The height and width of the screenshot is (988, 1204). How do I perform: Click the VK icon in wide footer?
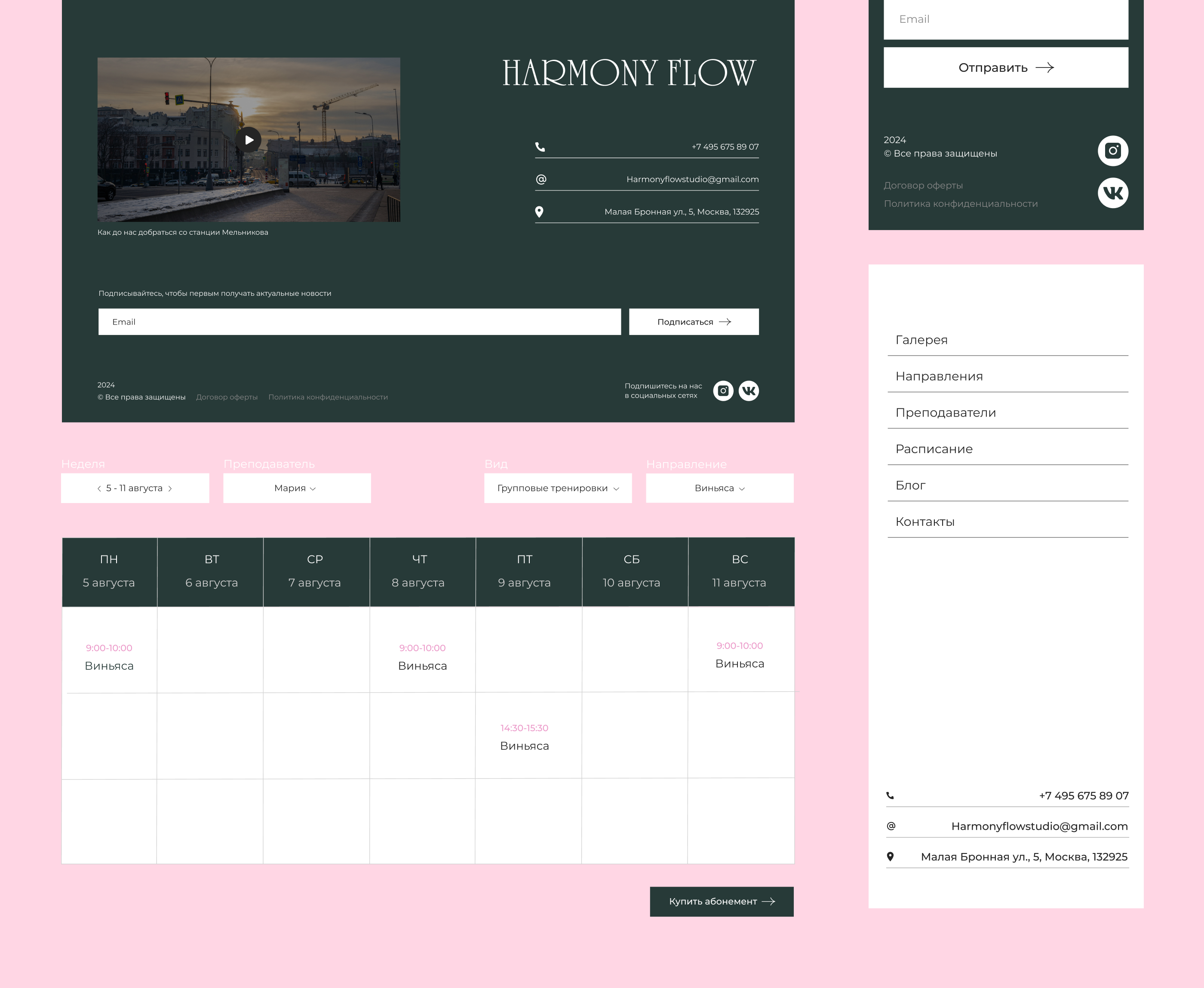coord(749,391)
